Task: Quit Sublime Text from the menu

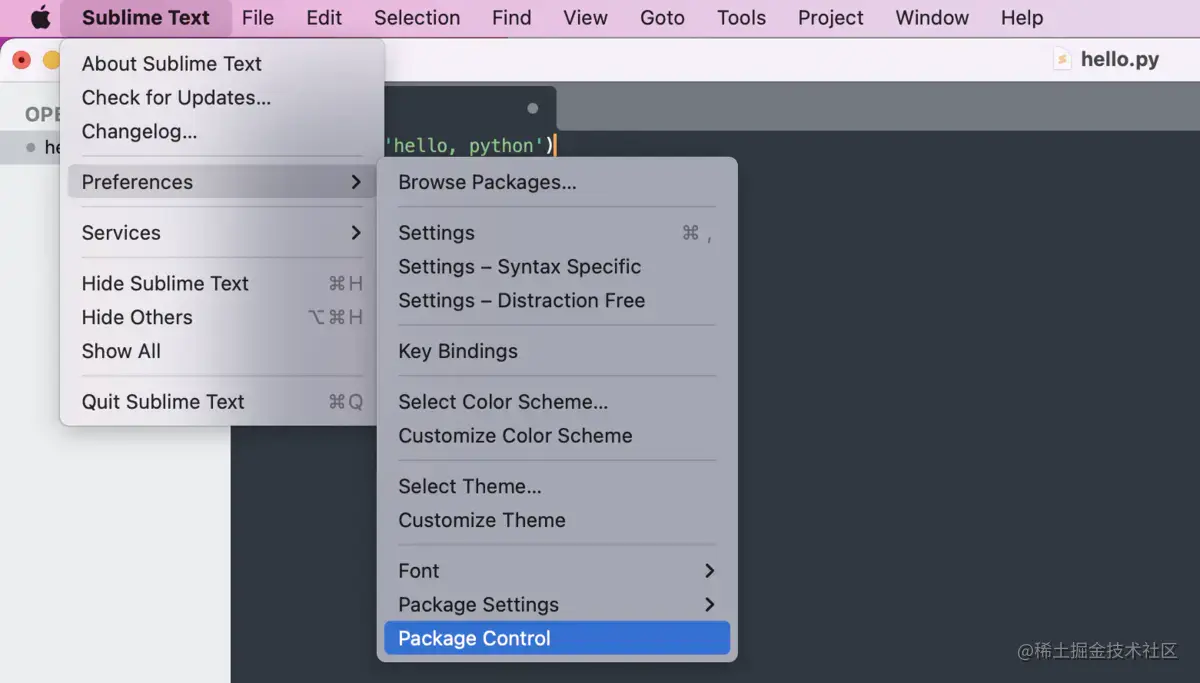Action: 163,402
